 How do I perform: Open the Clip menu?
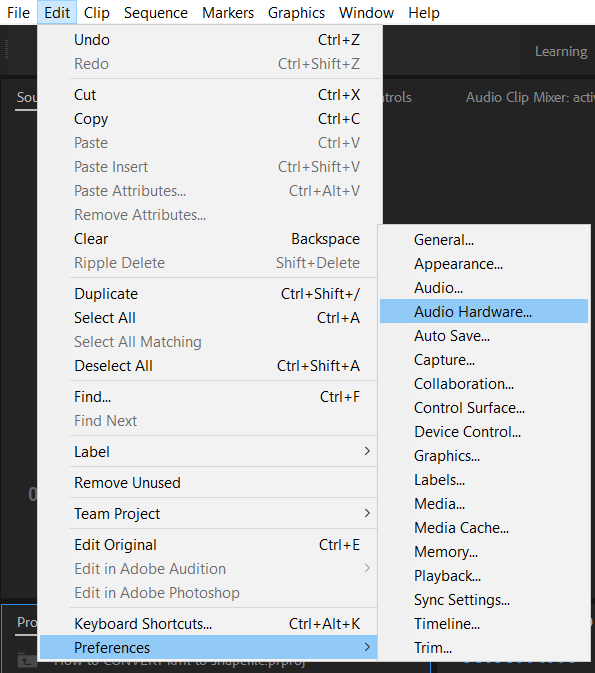[97, 12]
